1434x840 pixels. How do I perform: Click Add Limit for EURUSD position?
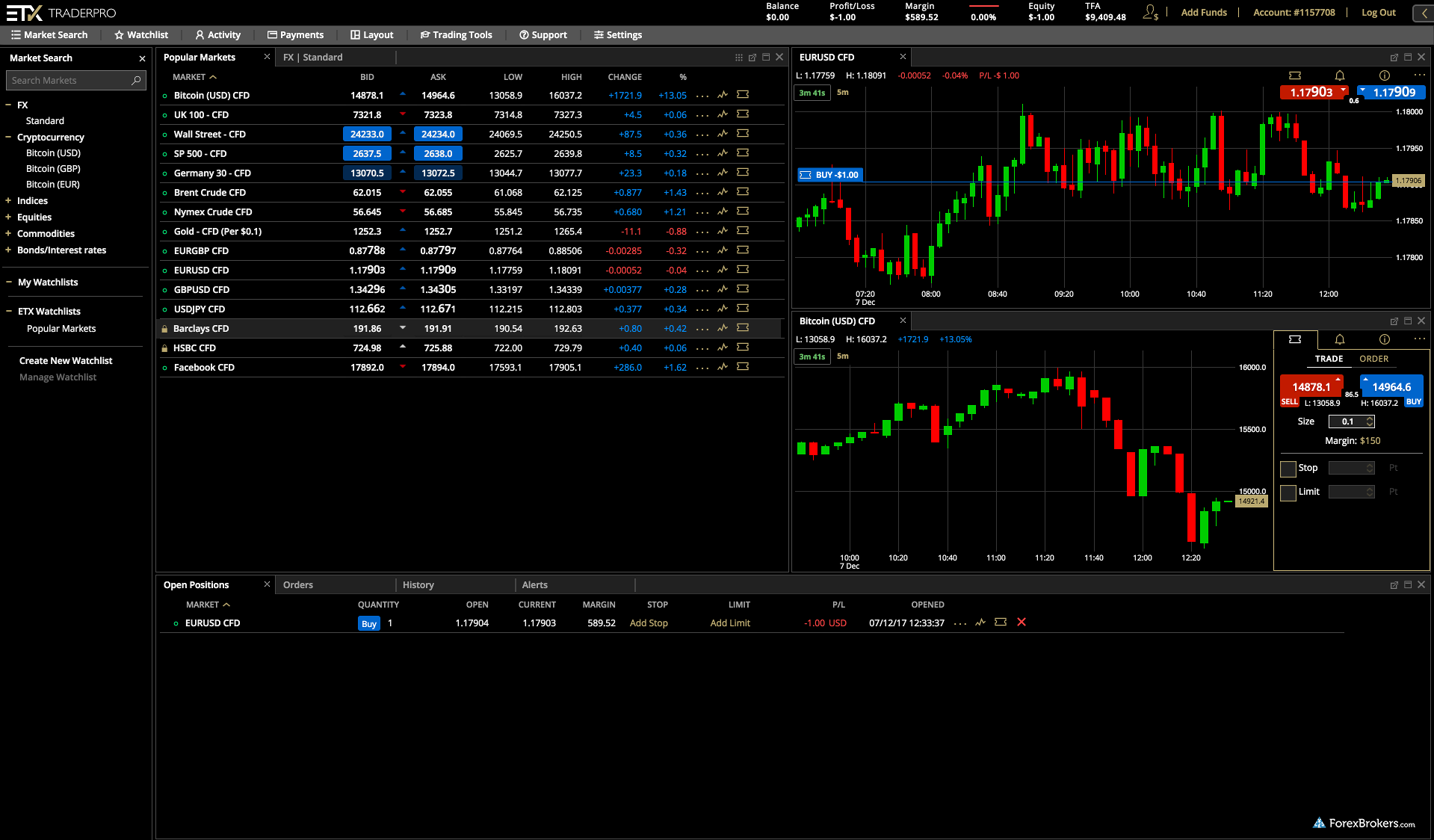click(730, 623)
